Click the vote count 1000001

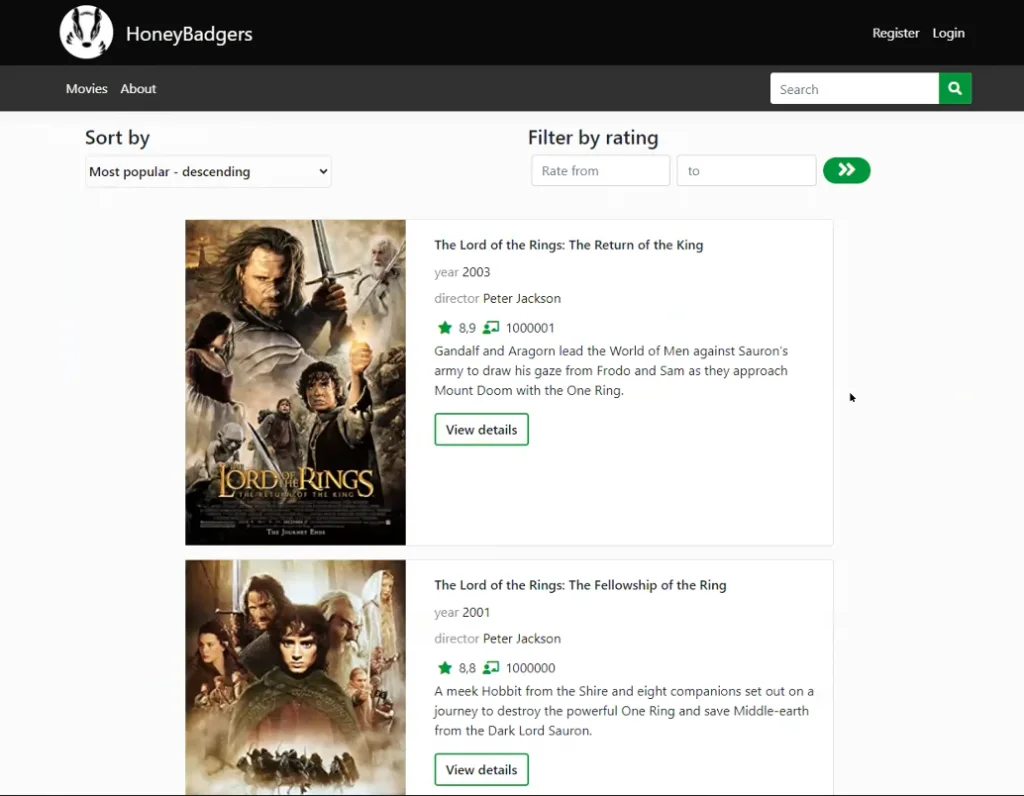pos(530,328)
